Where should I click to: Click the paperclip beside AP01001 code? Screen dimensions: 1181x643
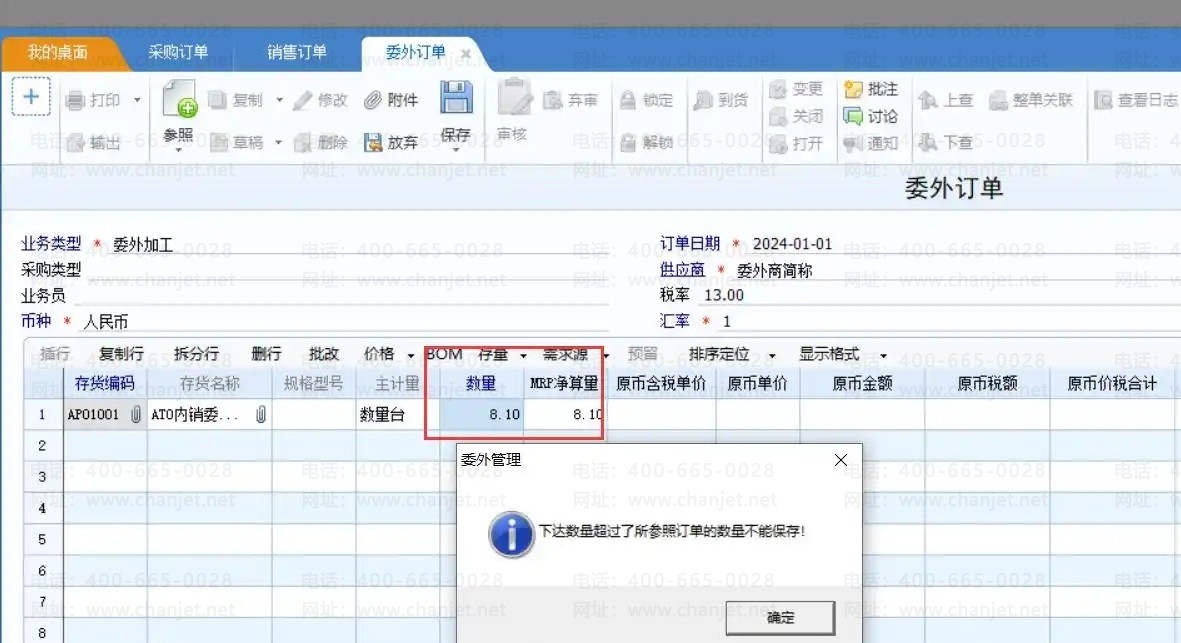point(135,415)
